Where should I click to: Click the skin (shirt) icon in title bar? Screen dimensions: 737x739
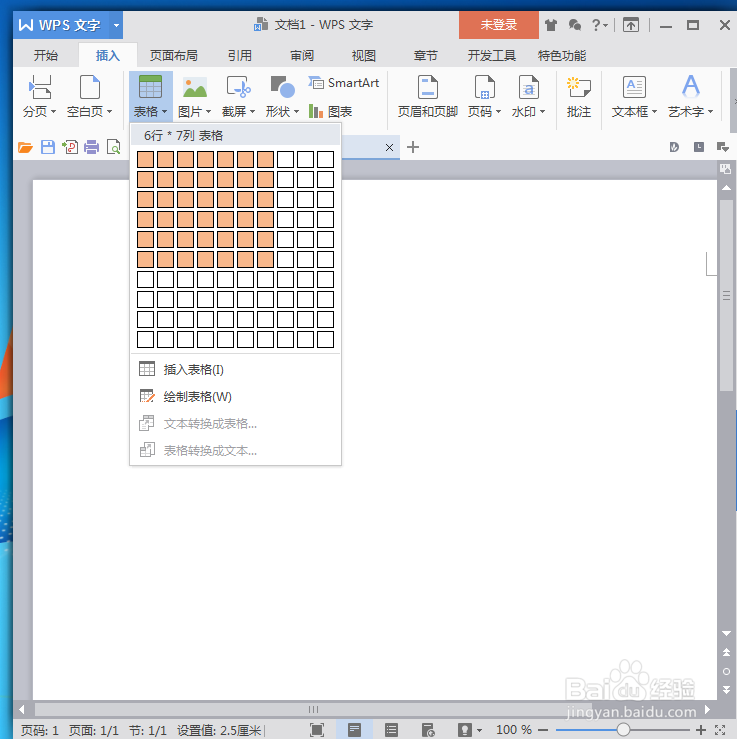pos(551,25)
